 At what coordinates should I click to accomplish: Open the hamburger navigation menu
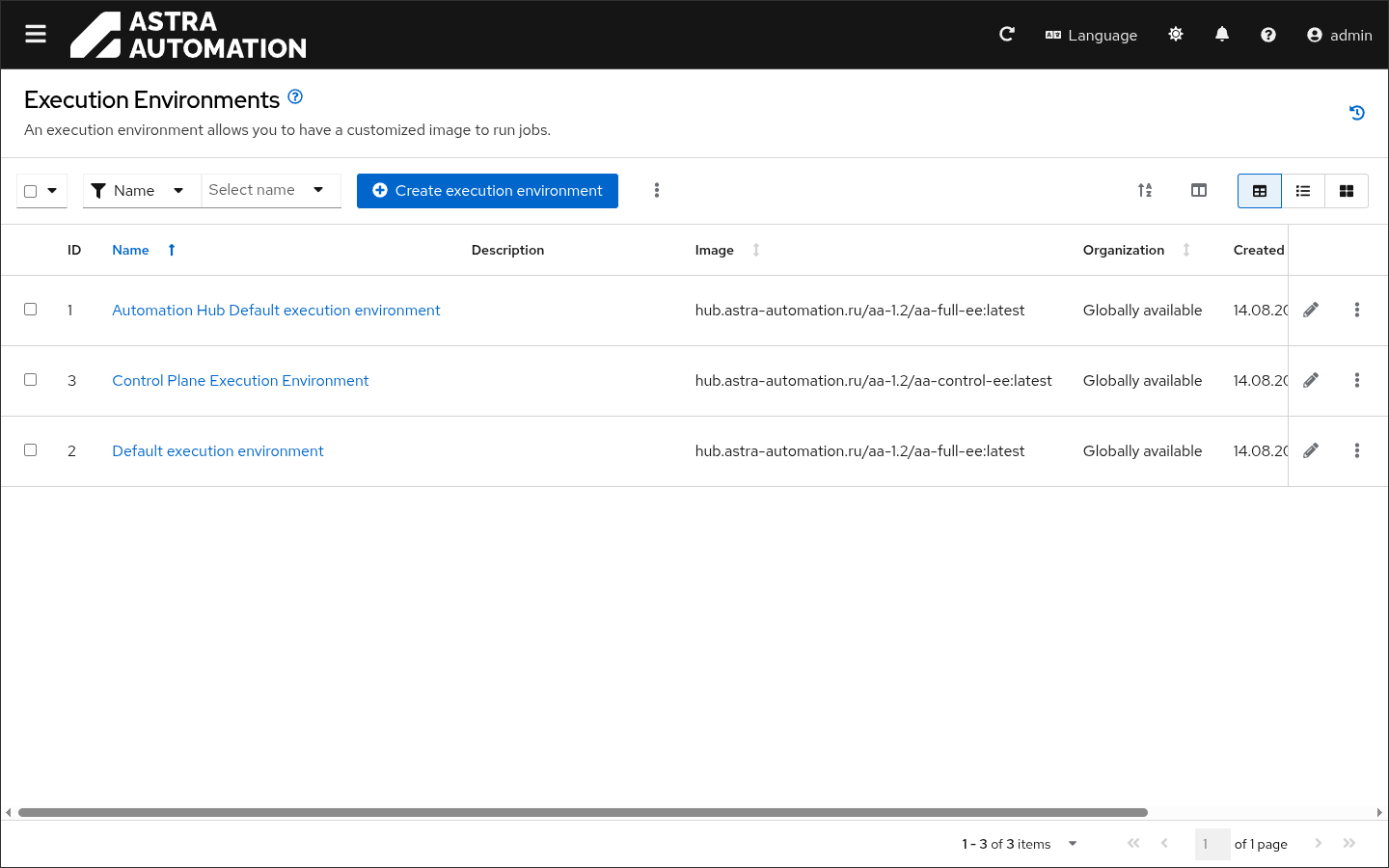coord(36,35)
